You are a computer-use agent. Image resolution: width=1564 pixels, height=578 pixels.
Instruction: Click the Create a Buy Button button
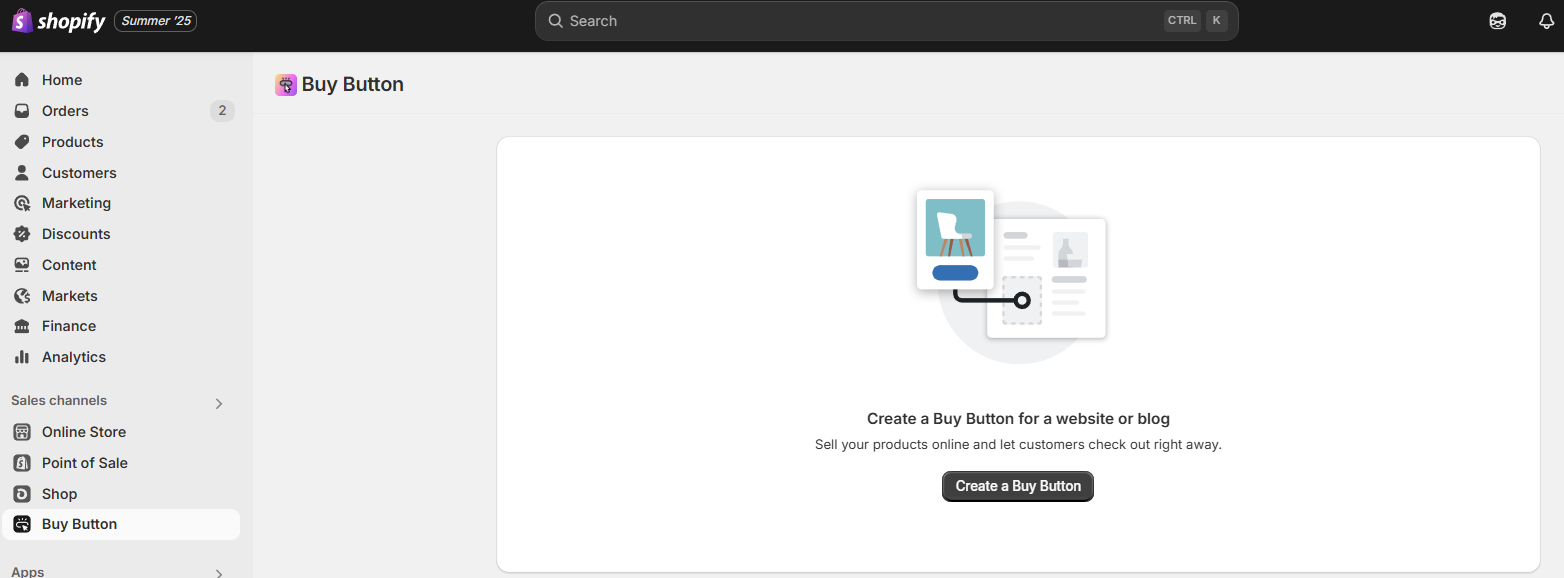1018,486
